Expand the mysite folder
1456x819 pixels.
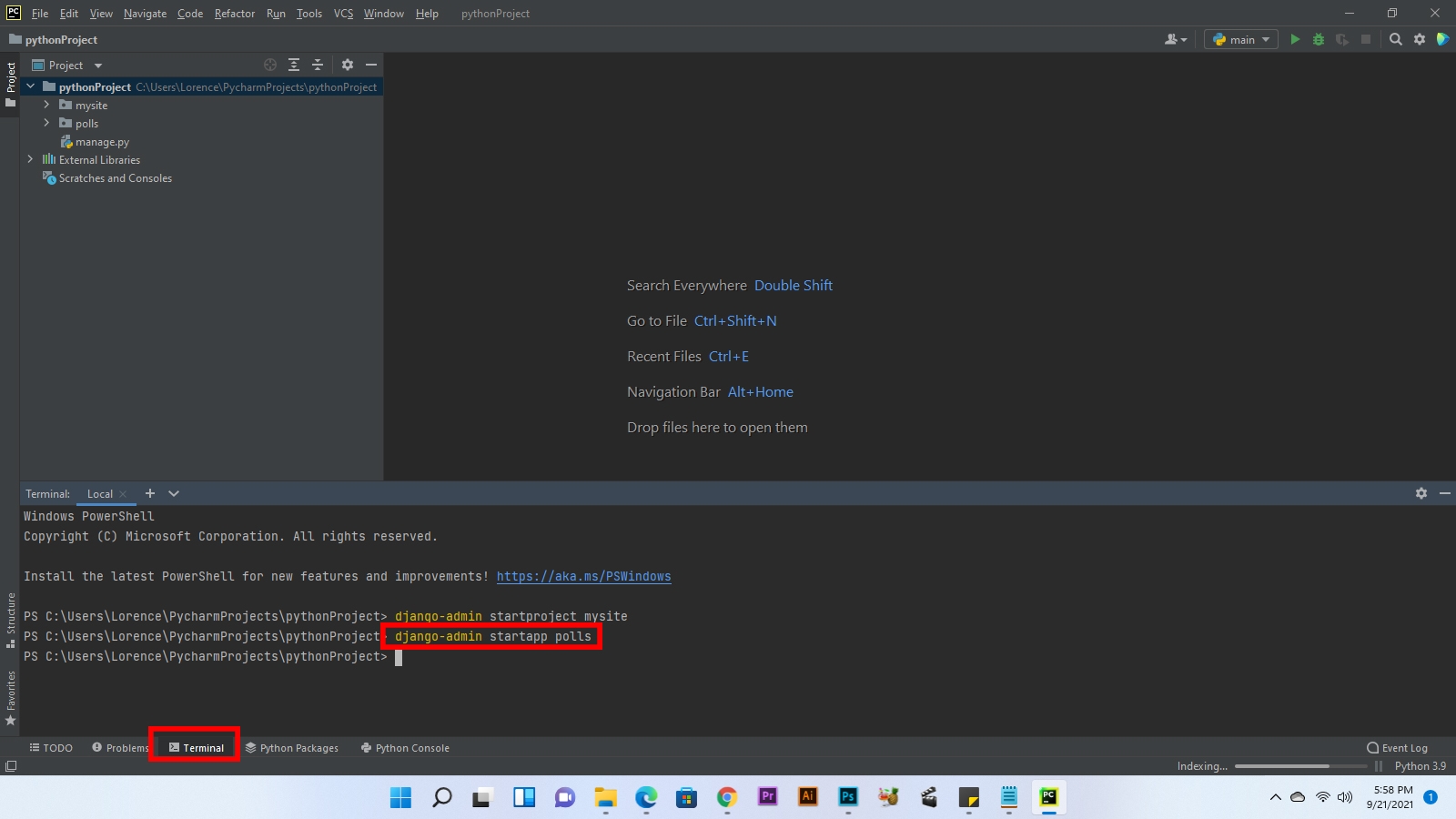46,105
